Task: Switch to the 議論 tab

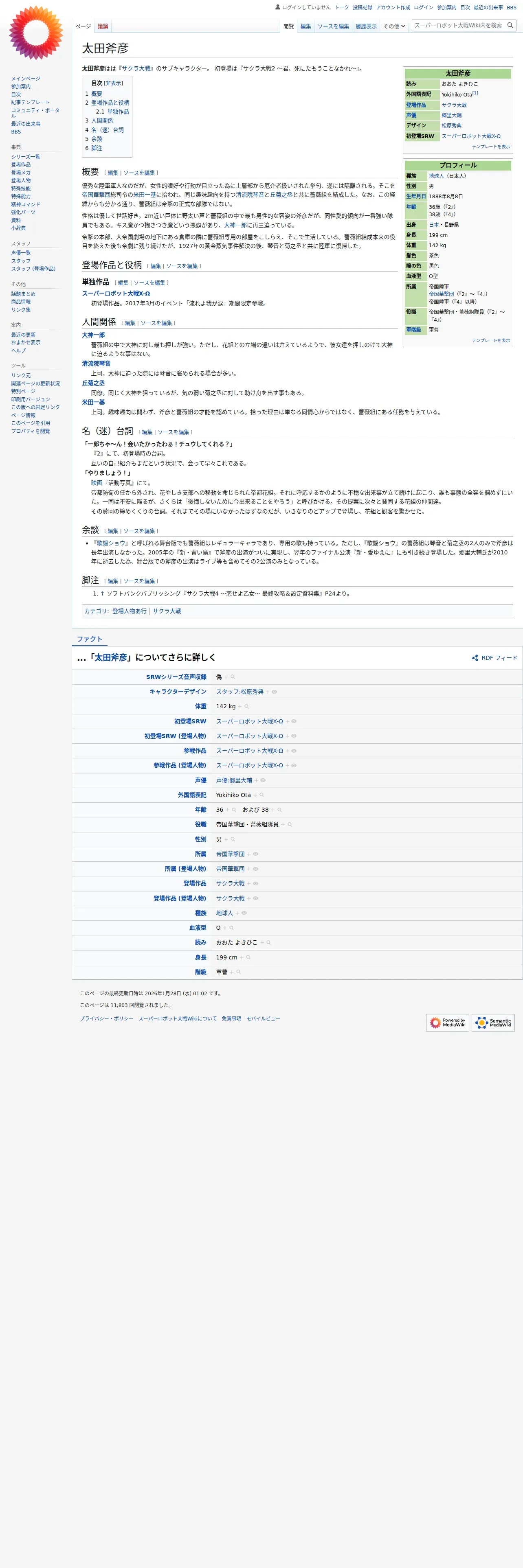Action: [103, 26]
